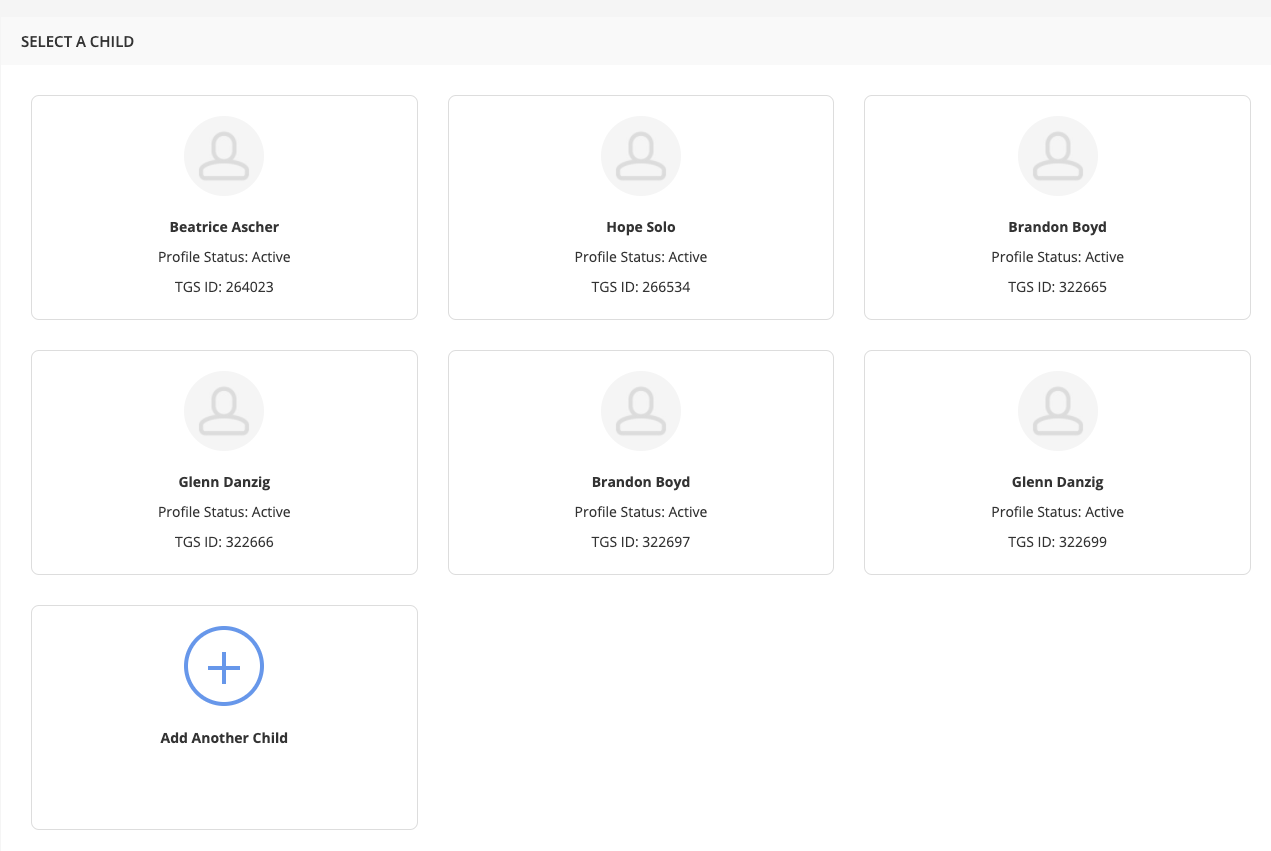1271x851 pixels.
Task: Choose child with TGS ID: 322665
Action: (x=1057, y=287)
